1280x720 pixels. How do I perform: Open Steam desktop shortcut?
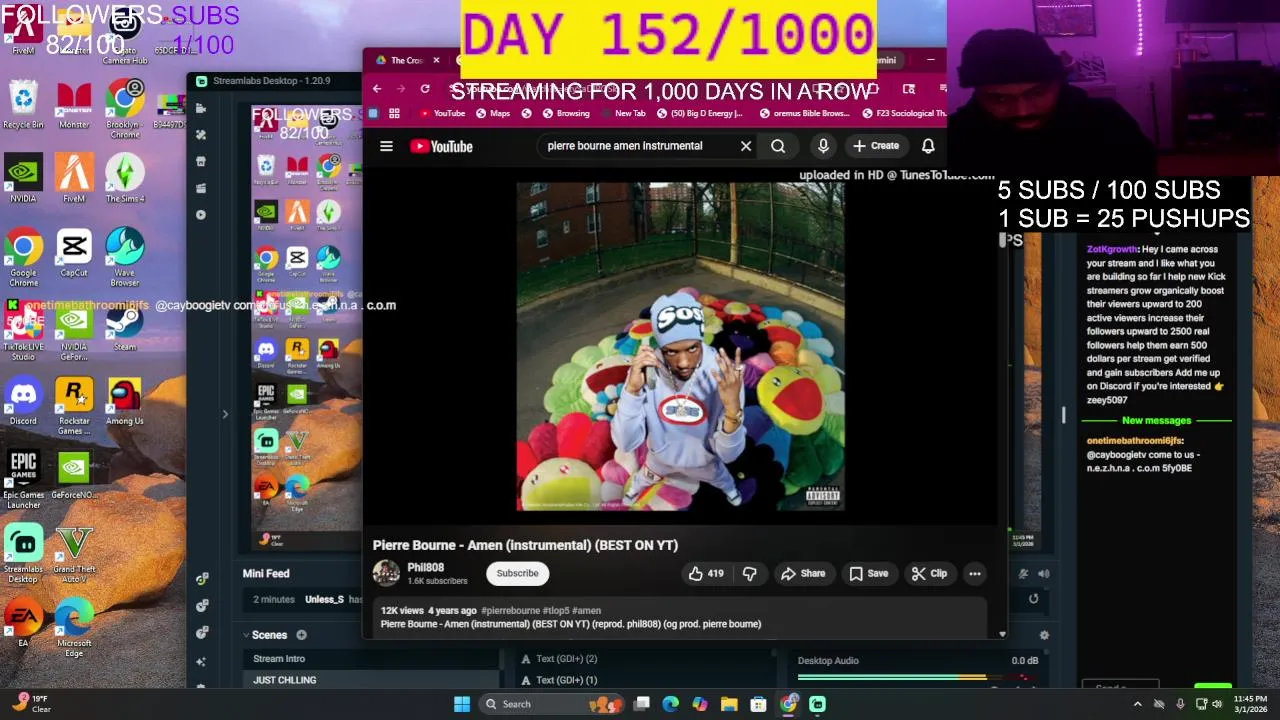125,327
